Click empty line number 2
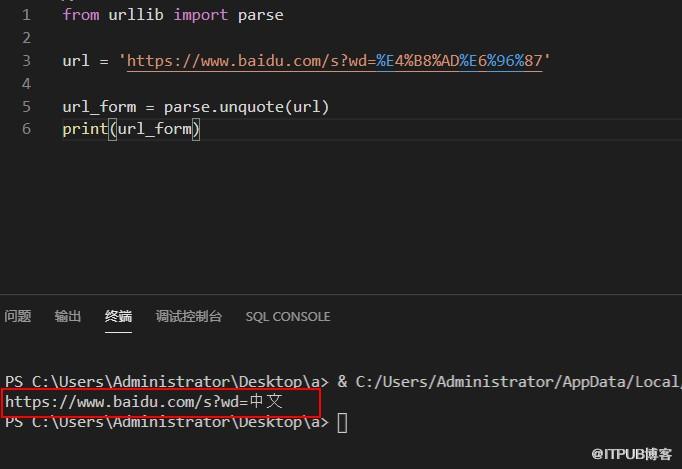The height and width of the screenshot is (469, 682). (x=27, y=38)
